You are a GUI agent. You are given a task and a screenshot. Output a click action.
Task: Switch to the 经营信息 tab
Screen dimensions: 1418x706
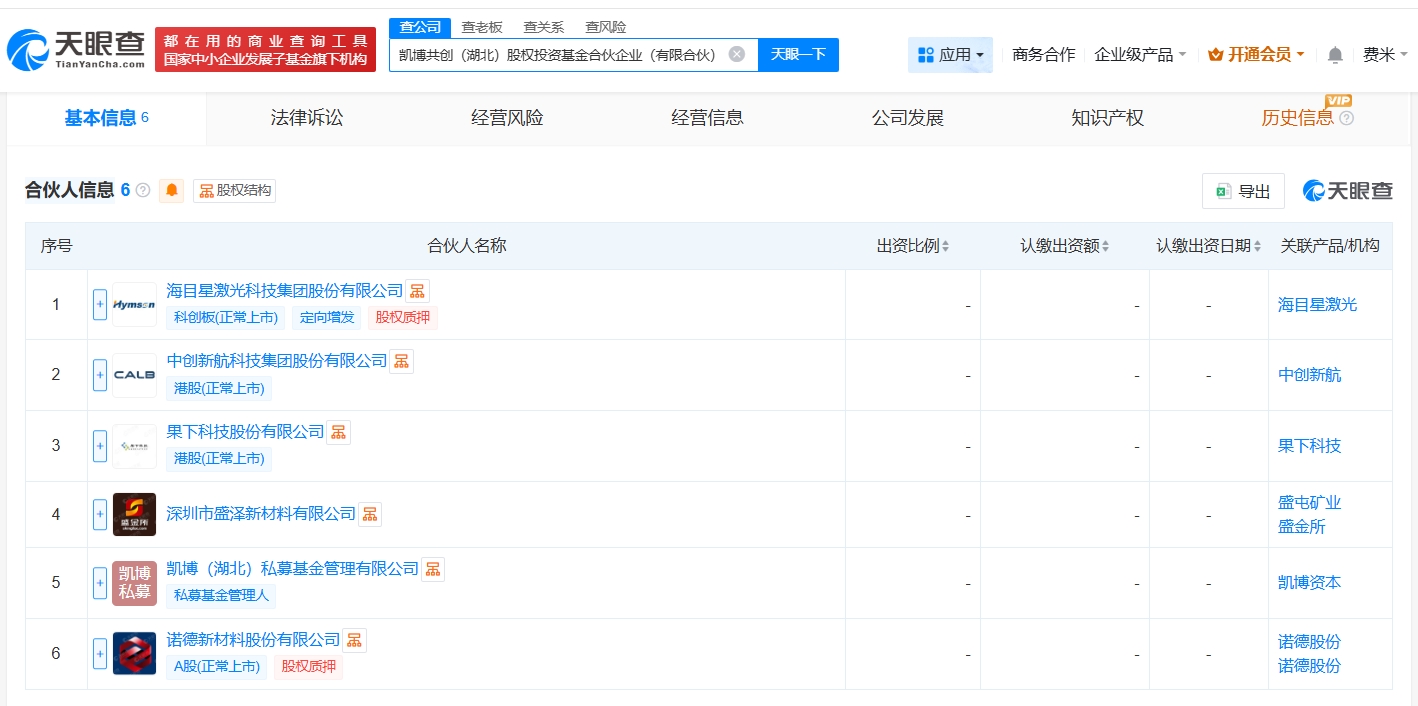[x=707, y=118]
